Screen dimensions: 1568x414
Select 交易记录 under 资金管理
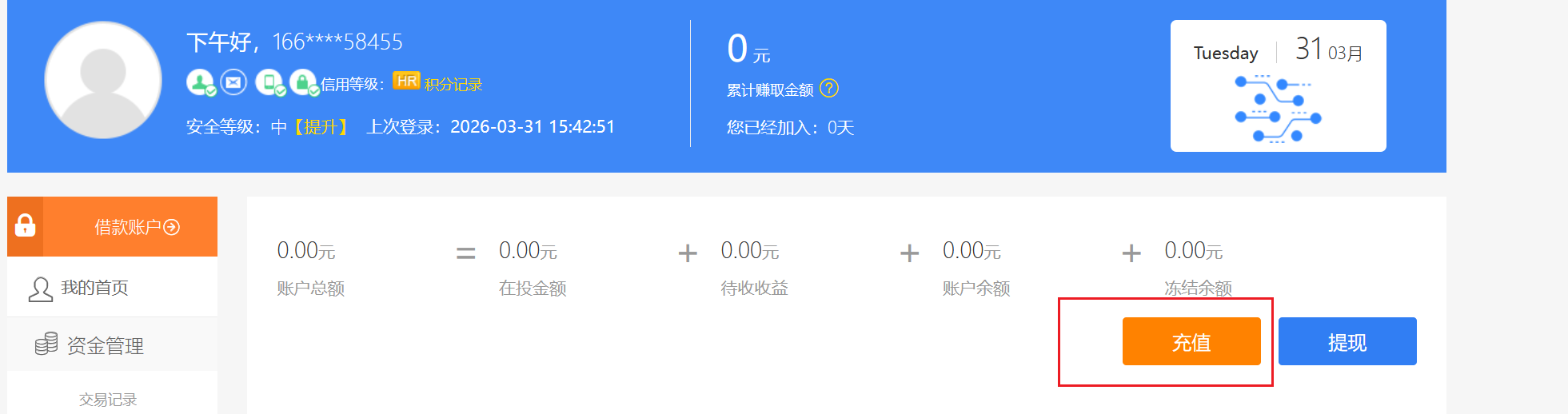pos(108,399)
